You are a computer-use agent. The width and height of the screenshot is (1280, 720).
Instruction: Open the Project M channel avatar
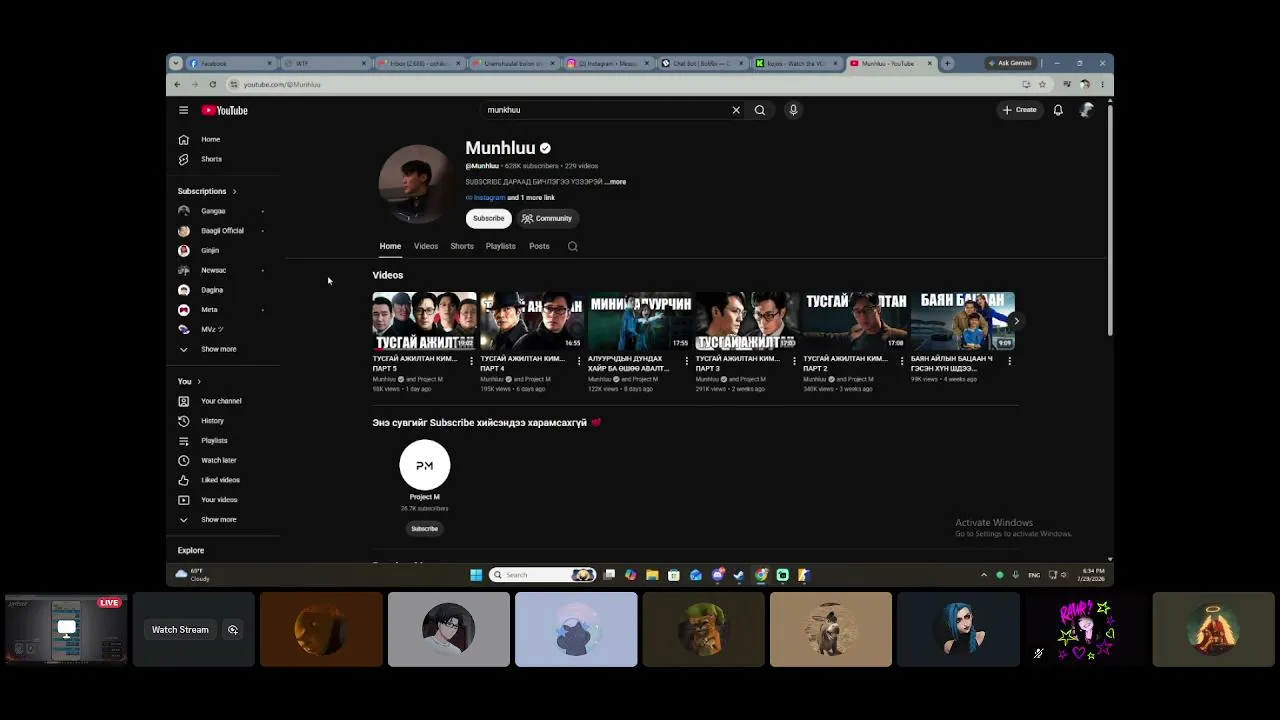[424, 465]
